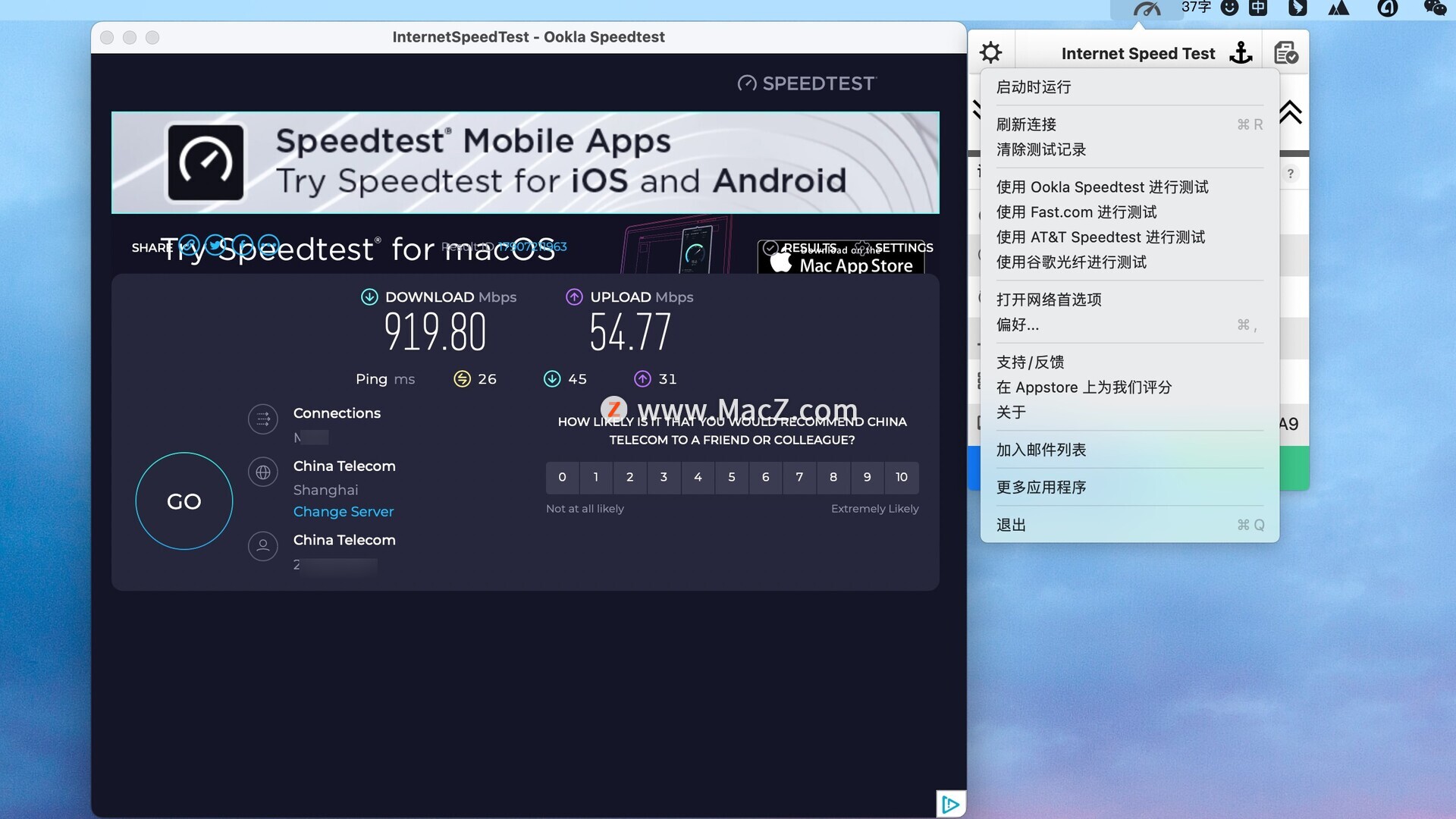Screen dimensions: 1456x819
Task: Click the download arrow icon beside DOWNLOAD
Action: [x=369, y=297]
